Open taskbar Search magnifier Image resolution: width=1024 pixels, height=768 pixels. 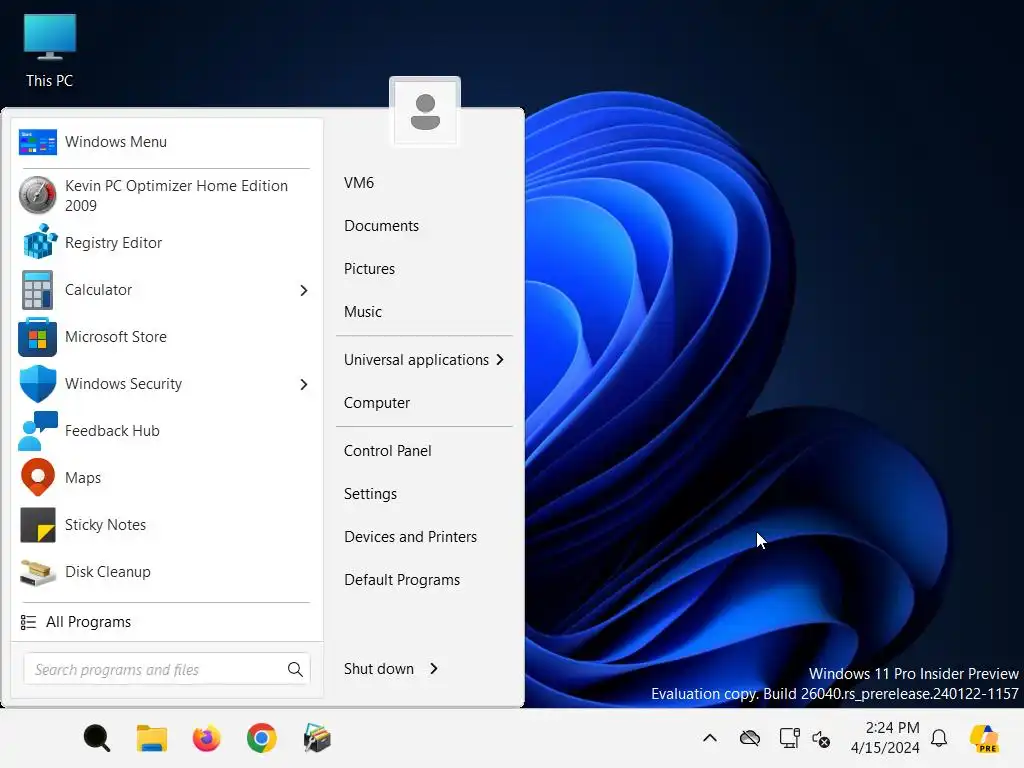click(x=97, y=739)
